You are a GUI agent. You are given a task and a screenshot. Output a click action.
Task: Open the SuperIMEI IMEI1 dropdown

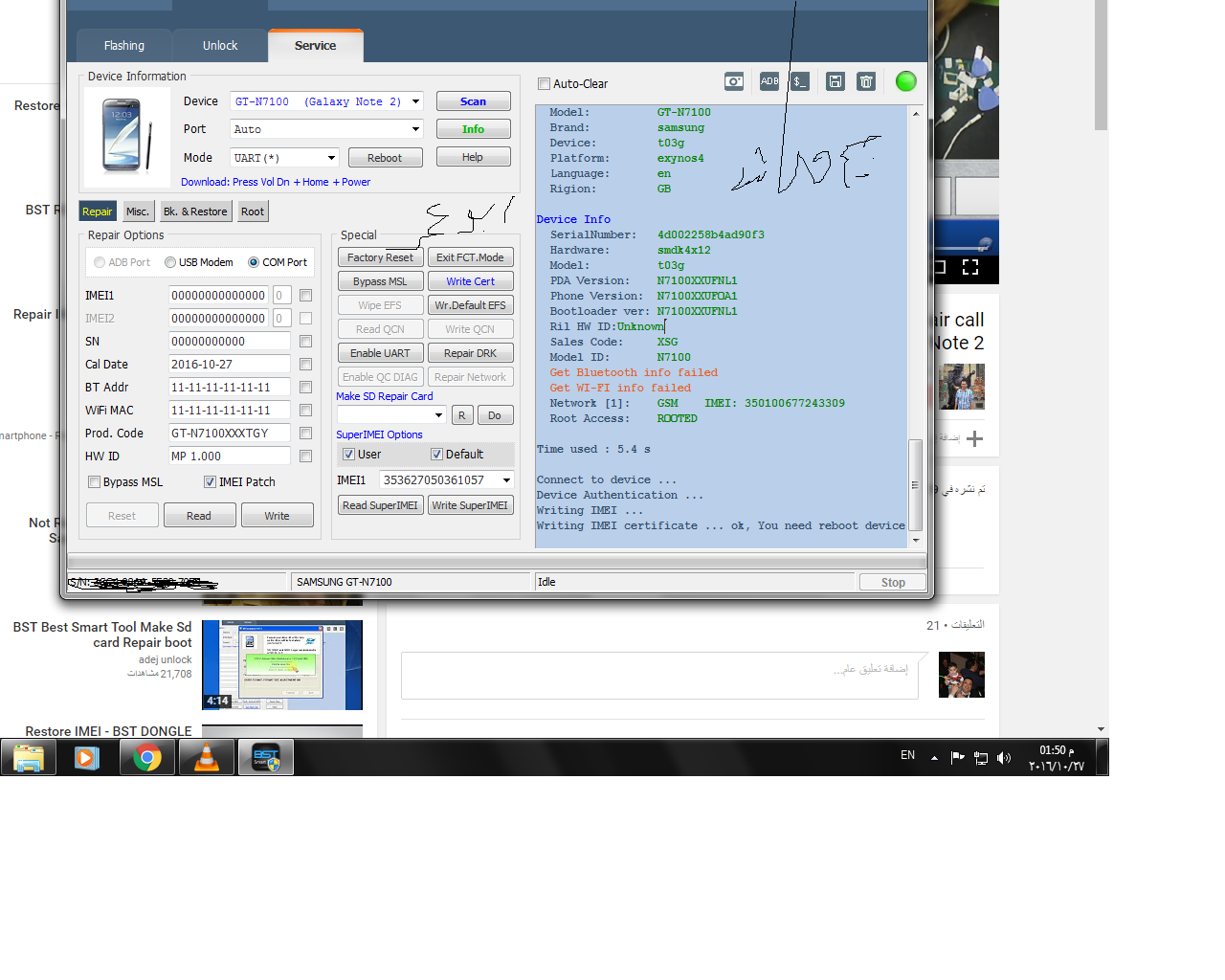[506, 480]
